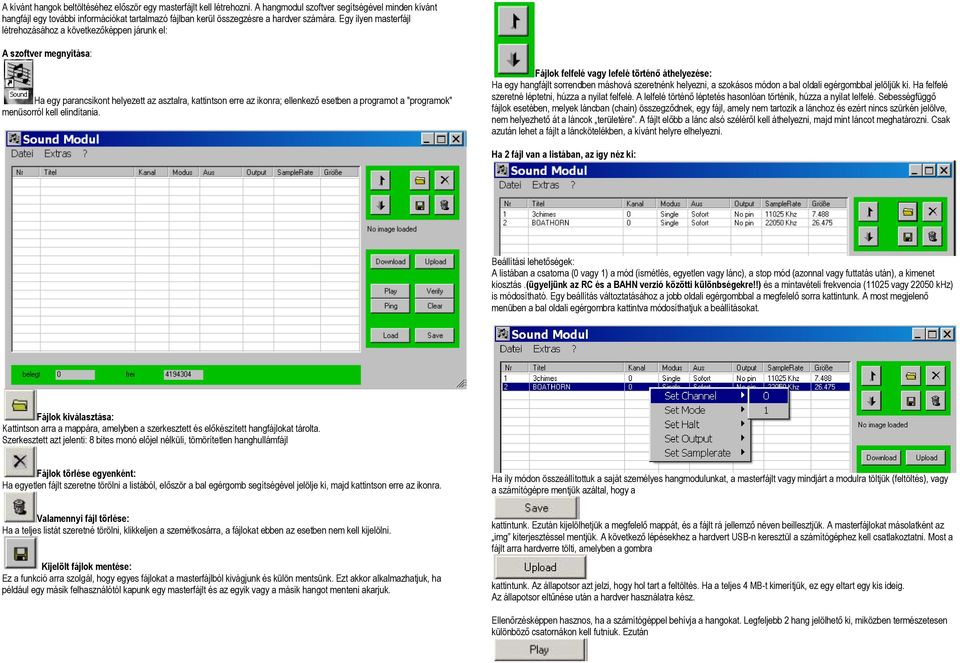Open the Extras menu in the context-menu window

click(547, 349)
